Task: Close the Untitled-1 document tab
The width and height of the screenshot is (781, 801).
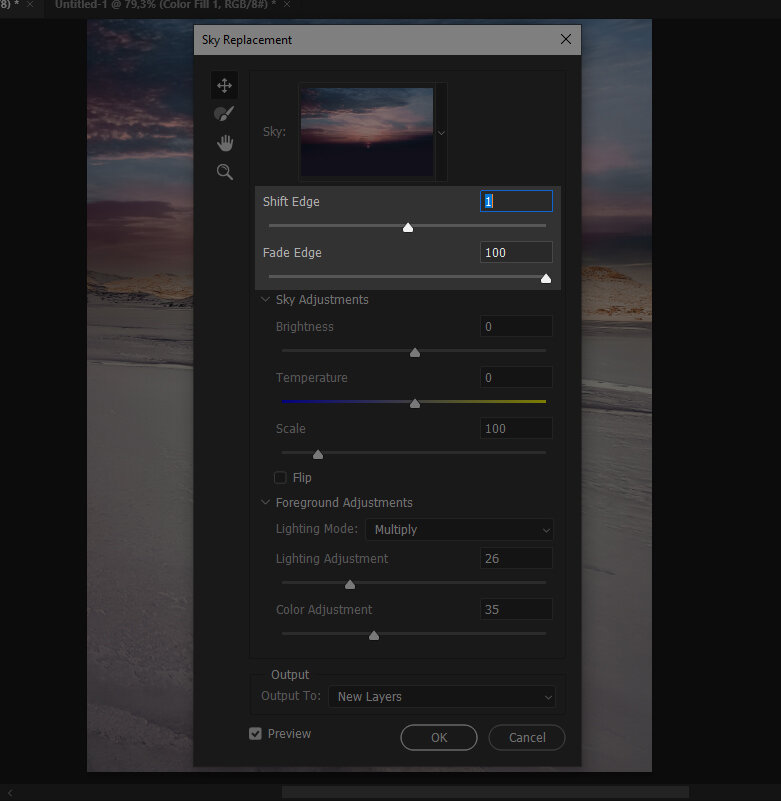Action: 287,5
